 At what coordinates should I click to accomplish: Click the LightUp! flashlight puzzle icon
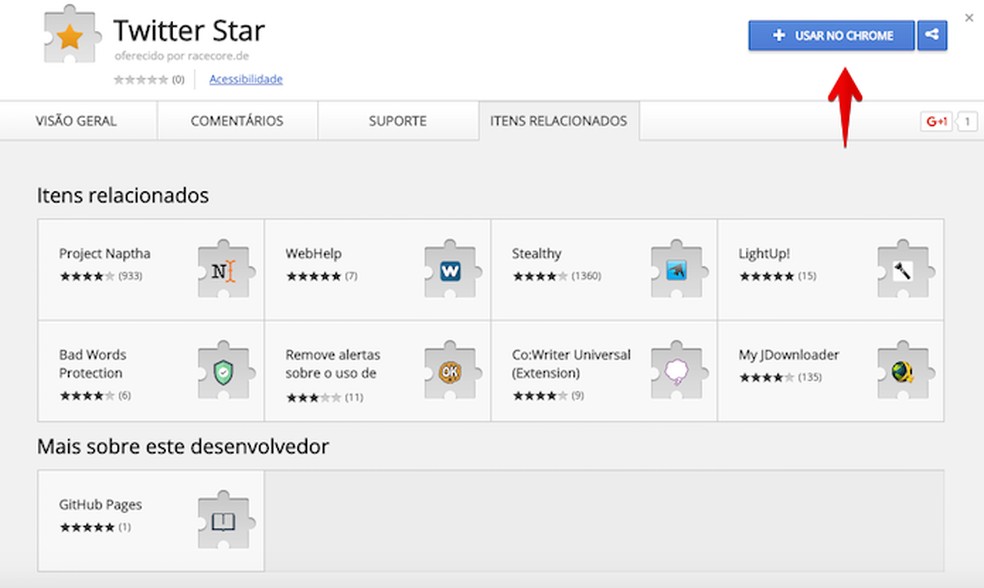[906, 269]
